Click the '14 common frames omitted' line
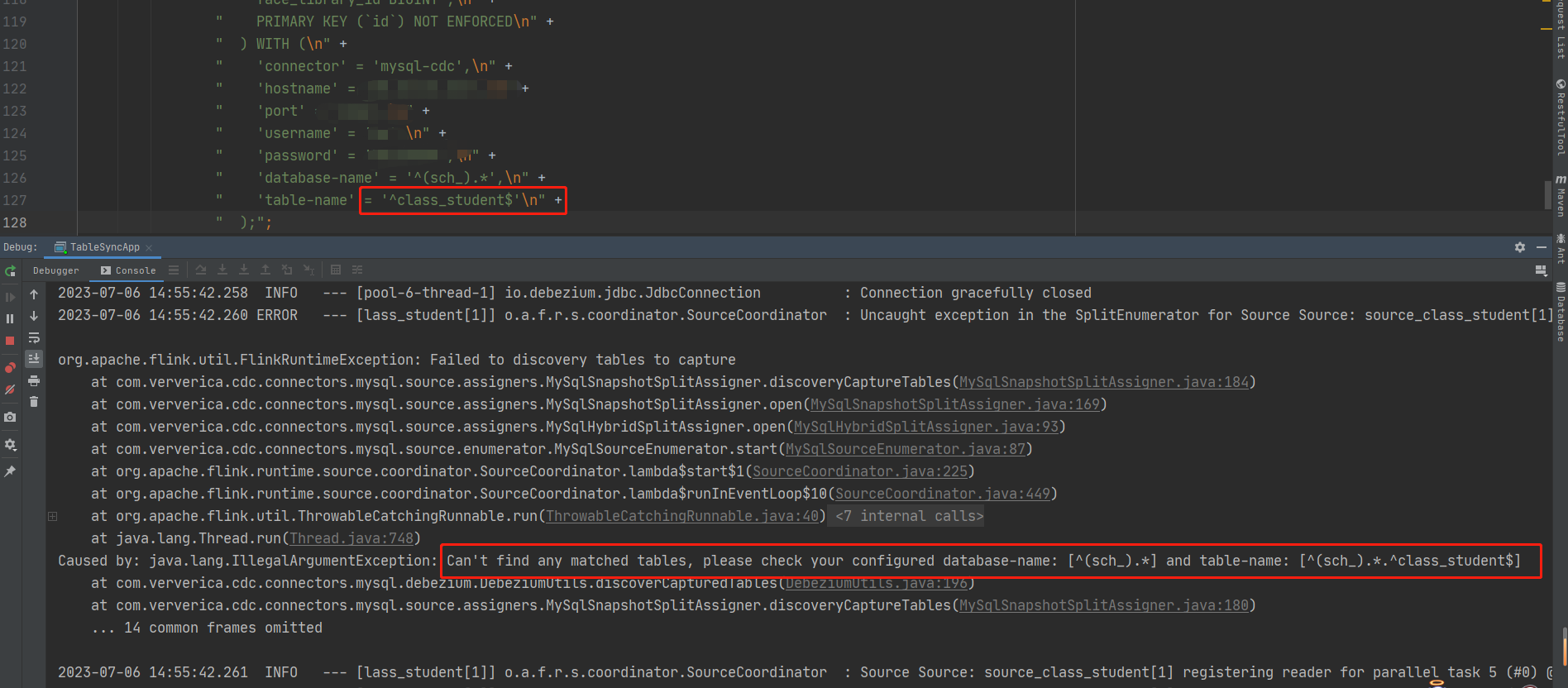 pyautogui.click(x=207, y=628)
